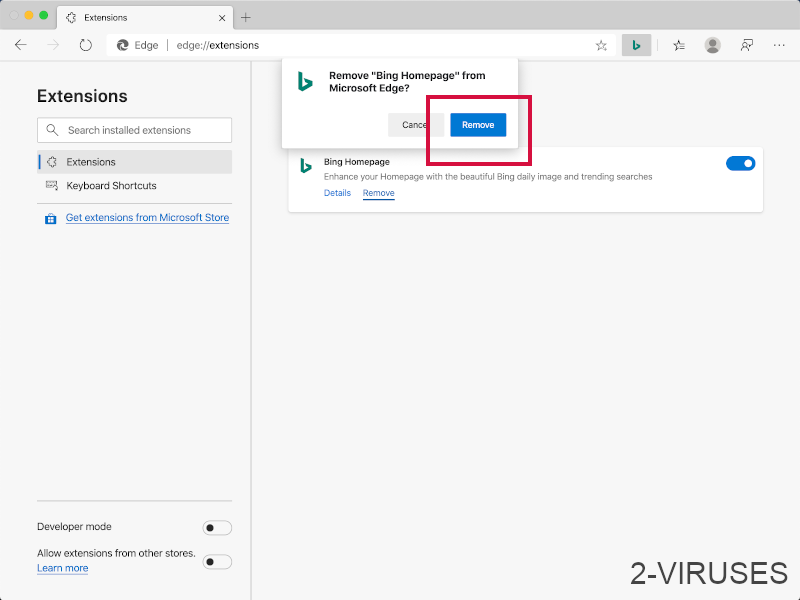Click the Extensions page heading
Screen dimensions: 800x600
[82, 96]
